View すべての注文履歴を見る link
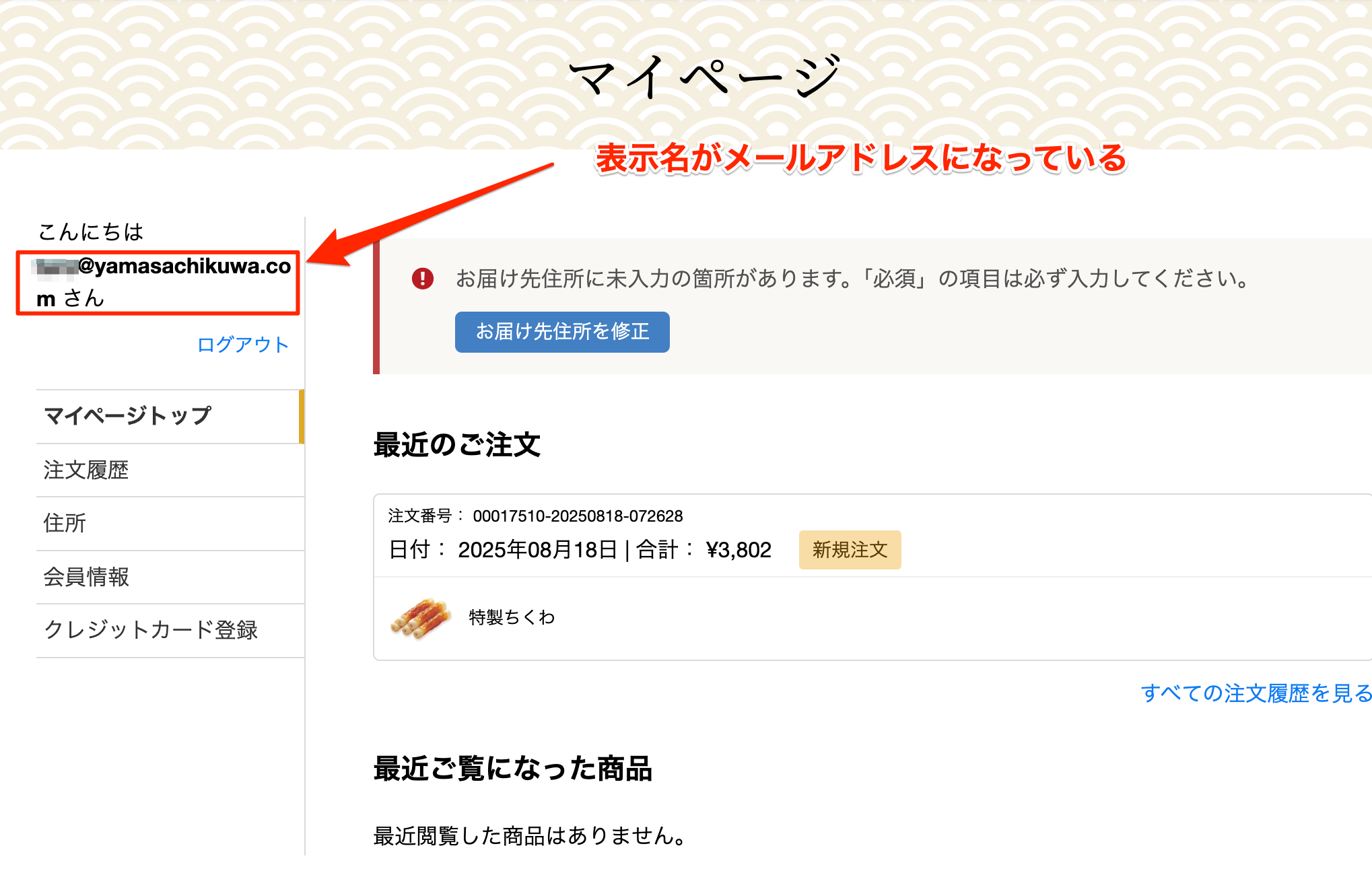 pyautogui.click(x=1256, y=693)
